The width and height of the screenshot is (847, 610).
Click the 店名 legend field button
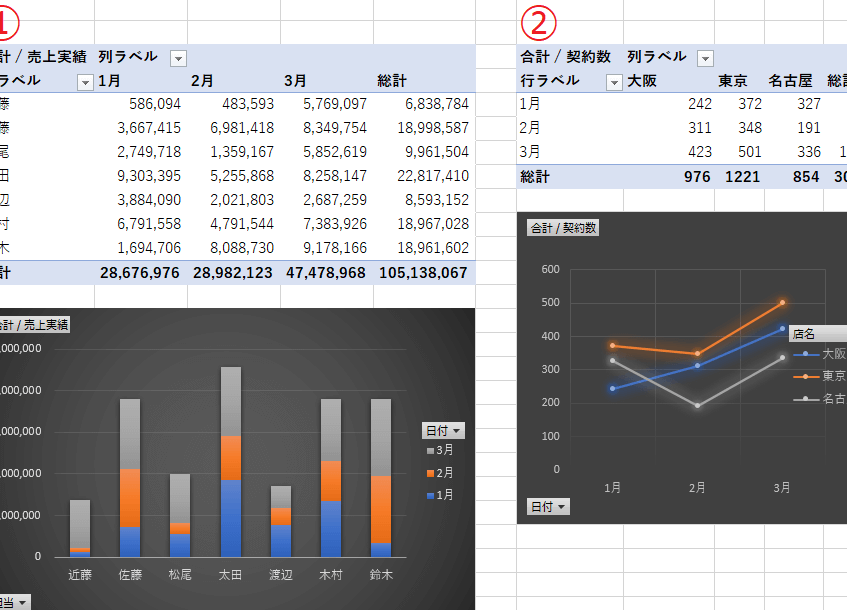(x=817, y=333)
